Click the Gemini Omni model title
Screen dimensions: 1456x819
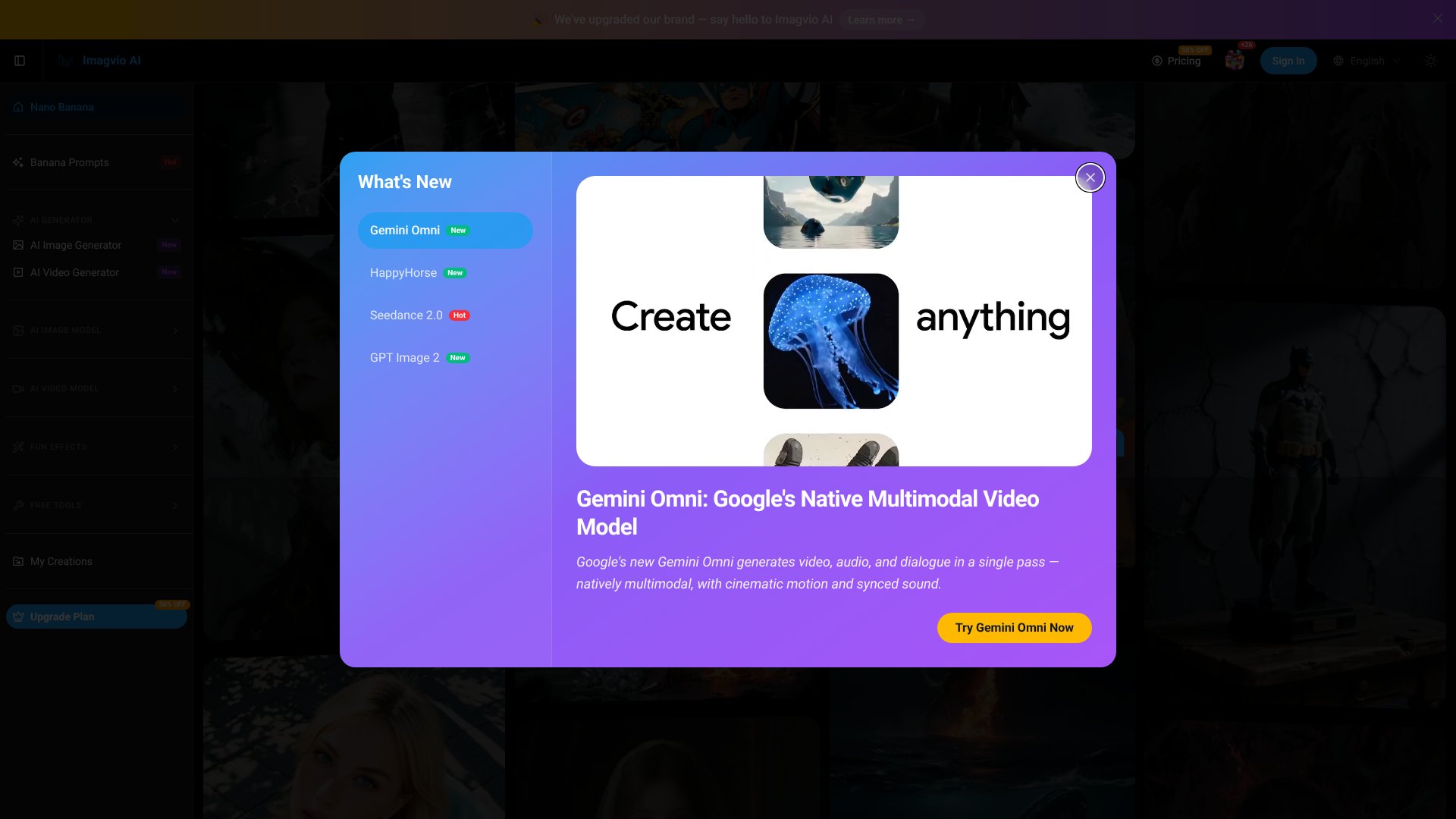808,513
